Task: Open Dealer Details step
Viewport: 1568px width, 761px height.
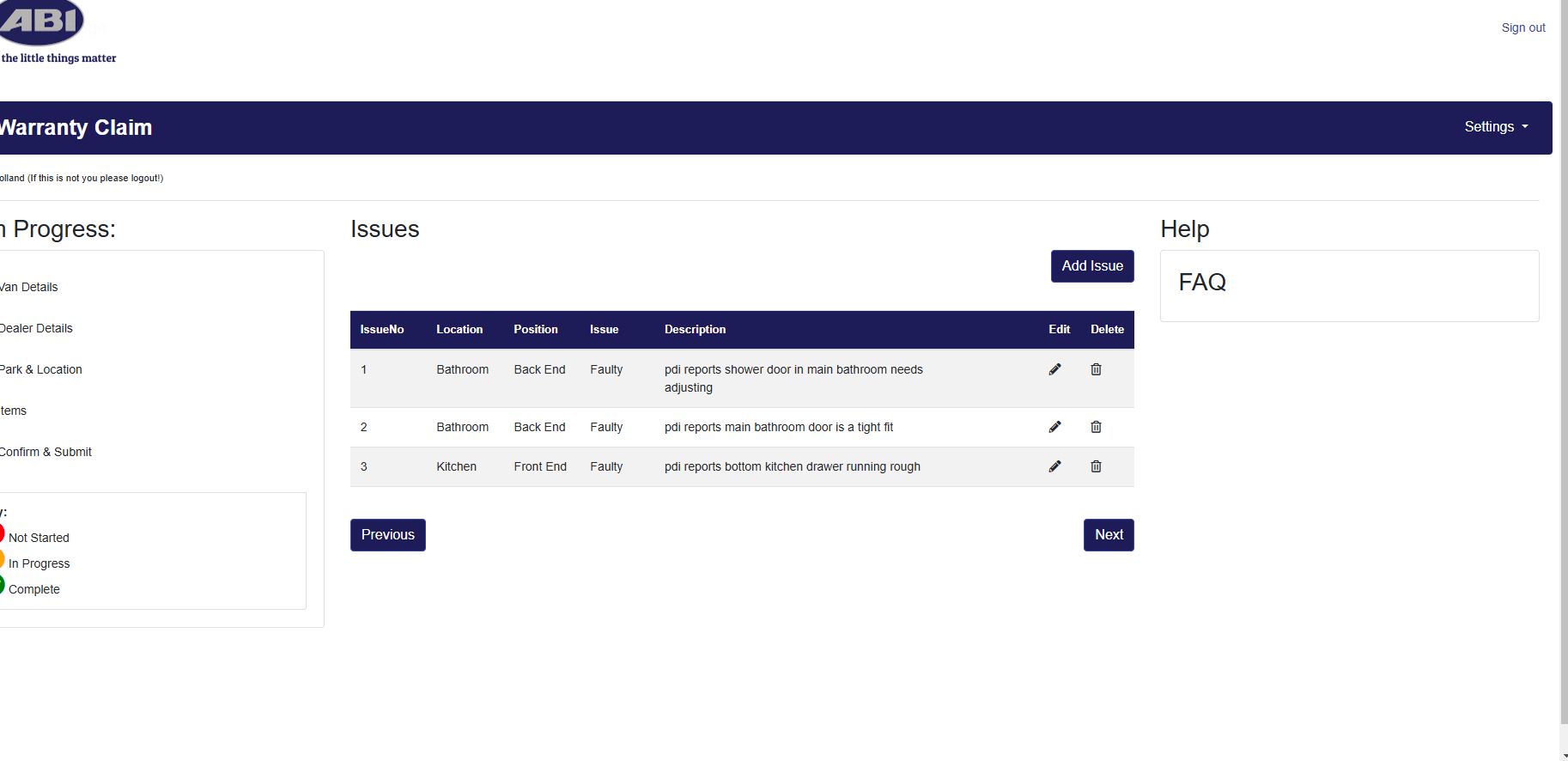Action: pos(36,328)
